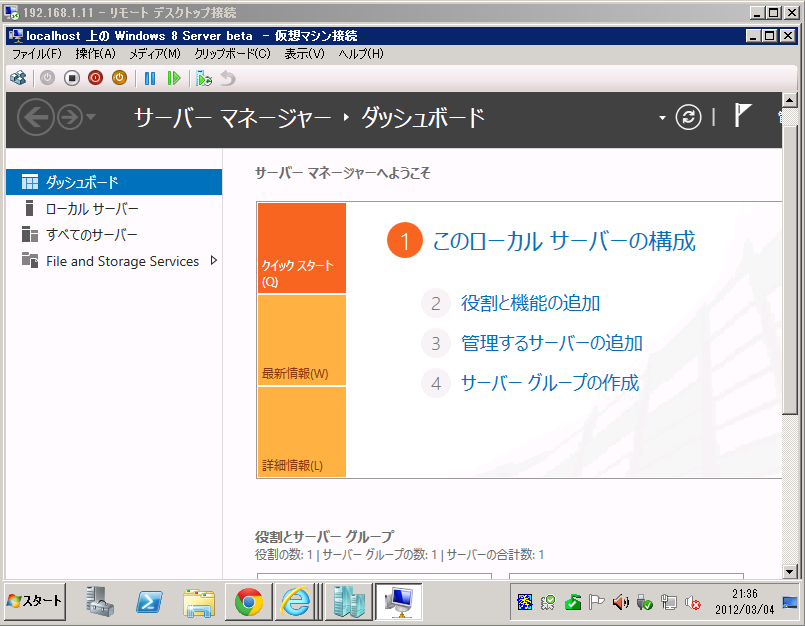Open the メディア(M) menu
Viewport: 805px width, 626px height.
coord(155,54)
